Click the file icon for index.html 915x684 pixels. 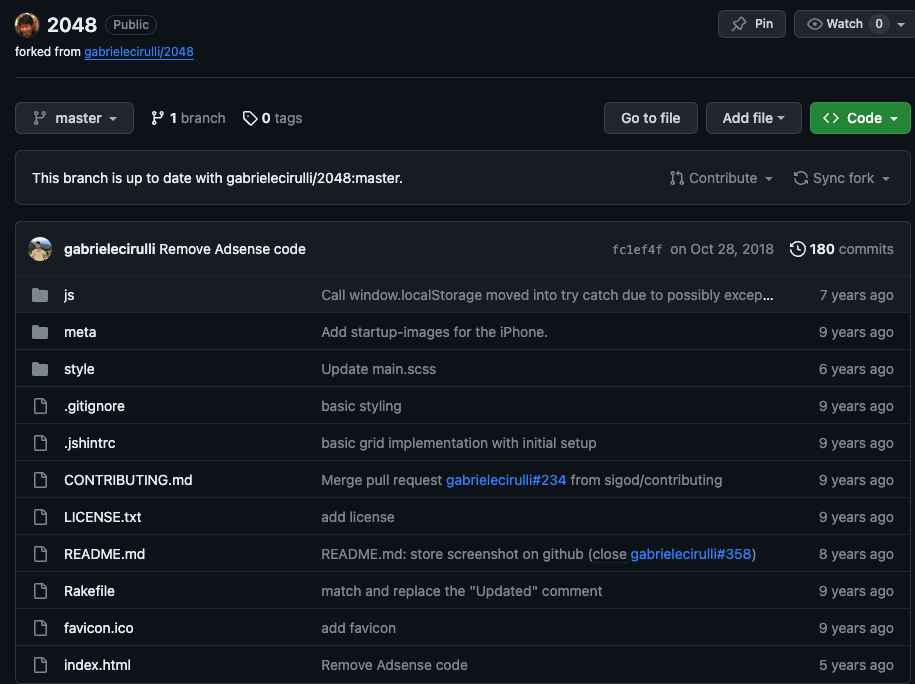pyautogui.click(x=40, y=665)
